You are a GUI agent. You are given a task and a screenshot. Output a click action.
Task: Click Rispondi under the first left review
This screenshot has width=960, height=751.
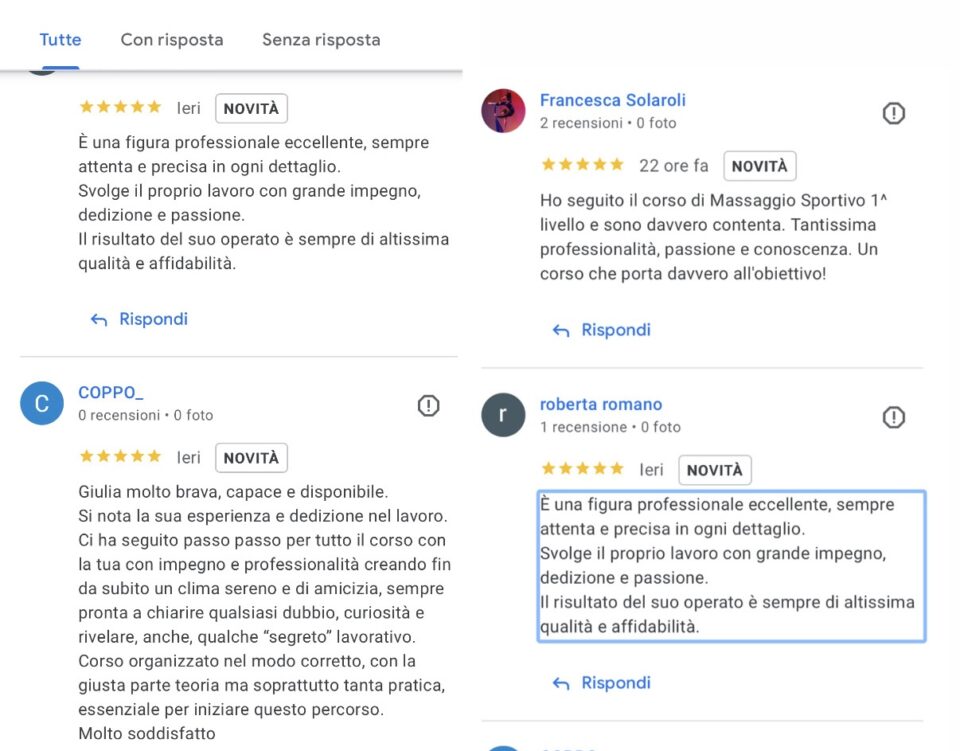[140, 320]
